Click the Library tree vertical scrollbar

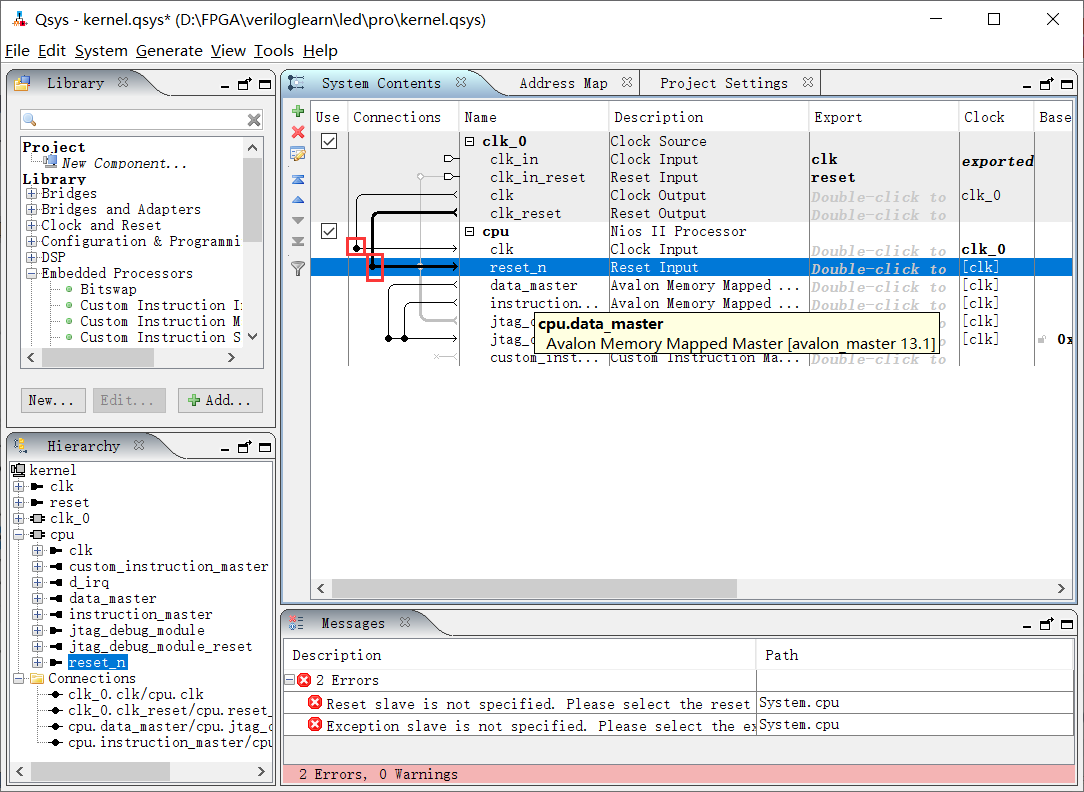tap(252, 200)
